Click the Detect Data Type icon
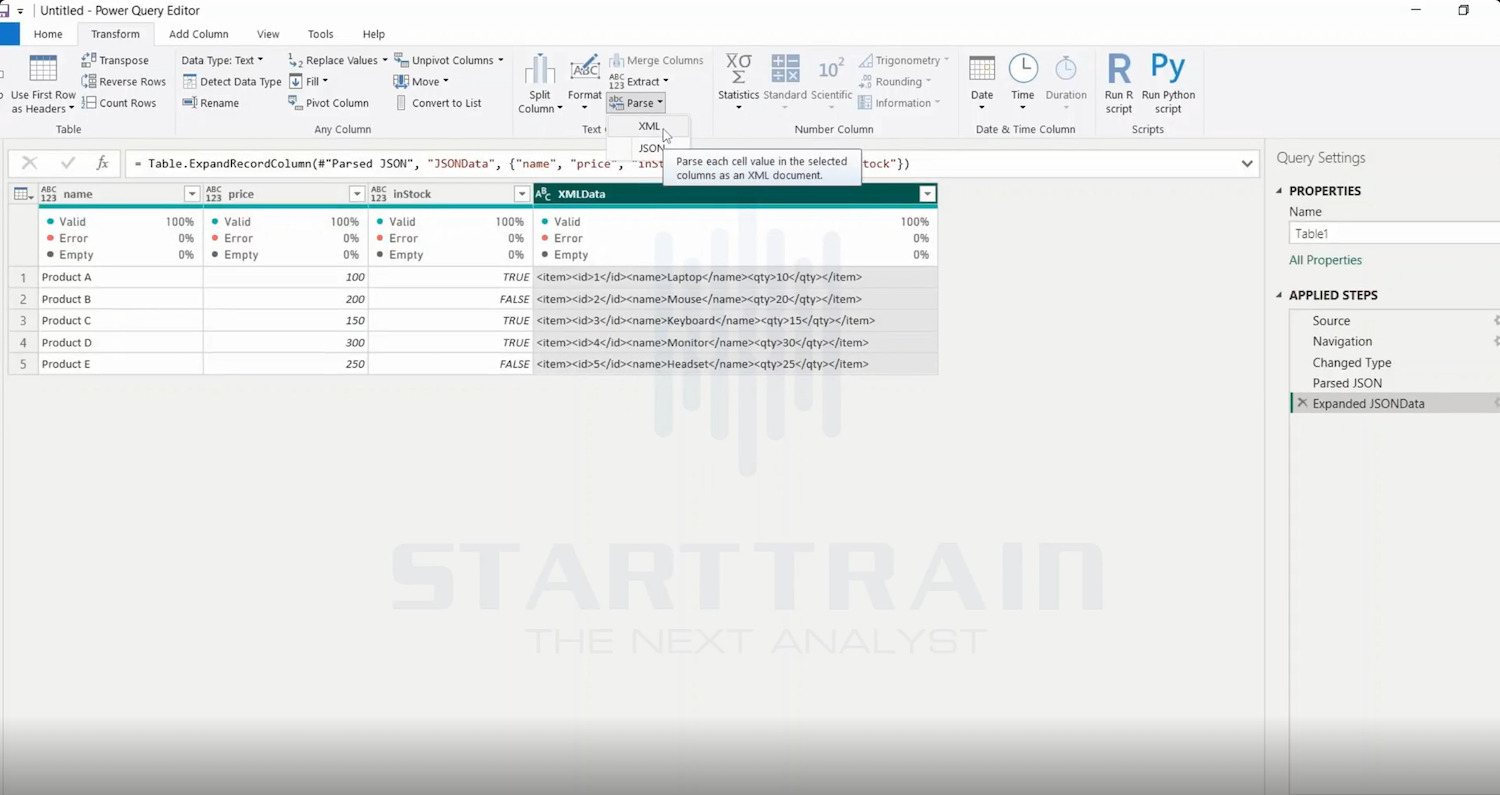The height and width of the screenshot is (795, 1500). click(189, 82)
